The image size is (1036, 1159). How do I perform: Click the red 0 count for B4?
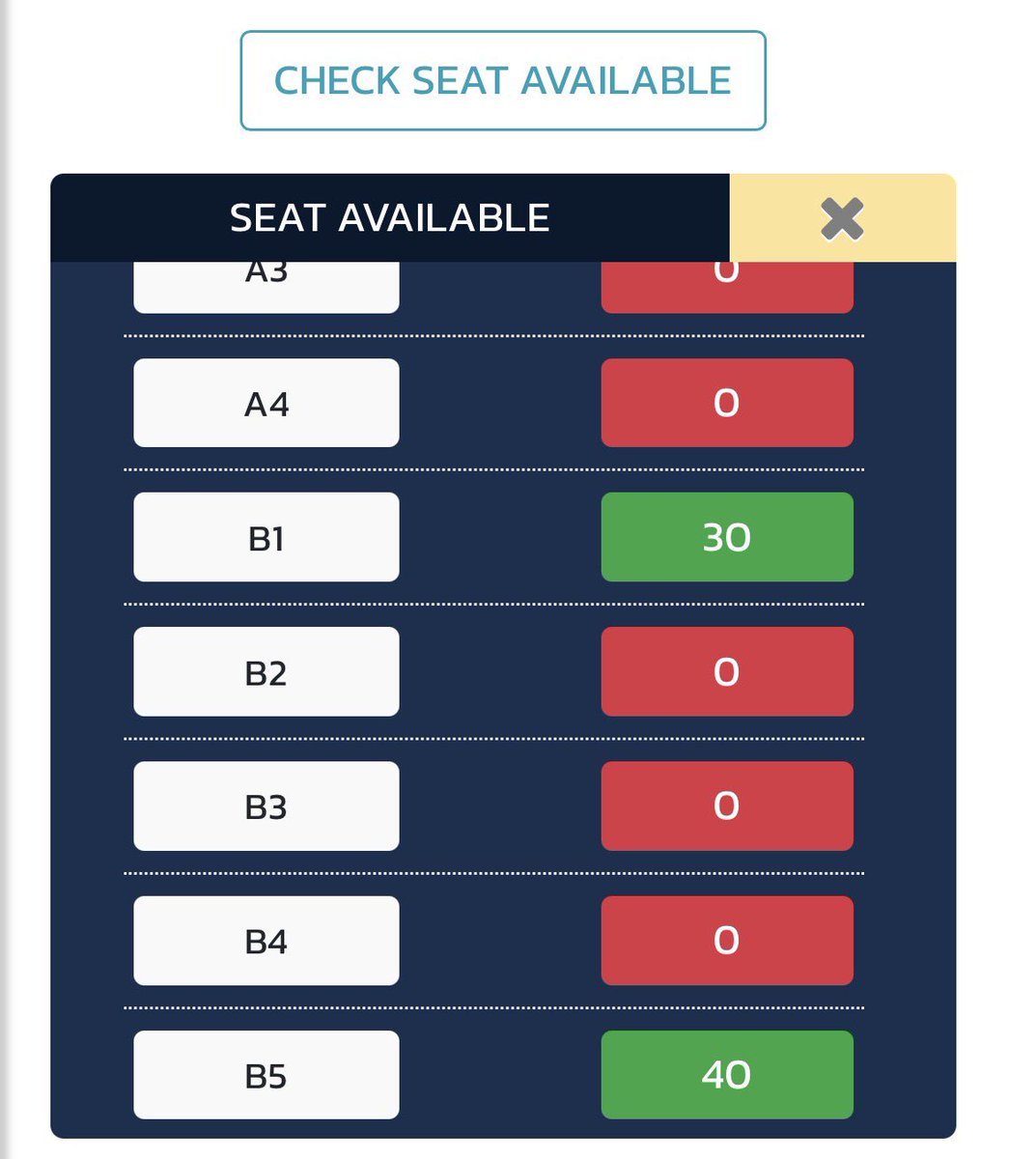727,941
